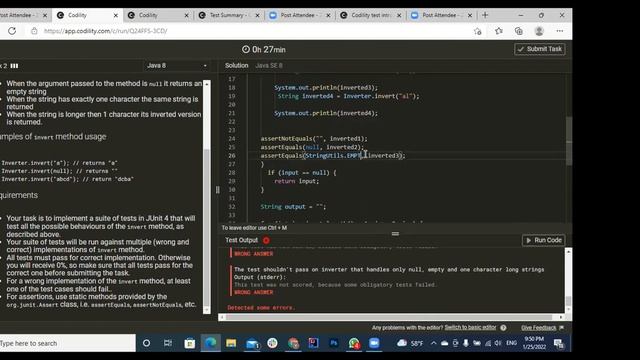Click the code editor vertical scrollbar thumb
The image size is (640, 360).
click(x=569, y=141)
